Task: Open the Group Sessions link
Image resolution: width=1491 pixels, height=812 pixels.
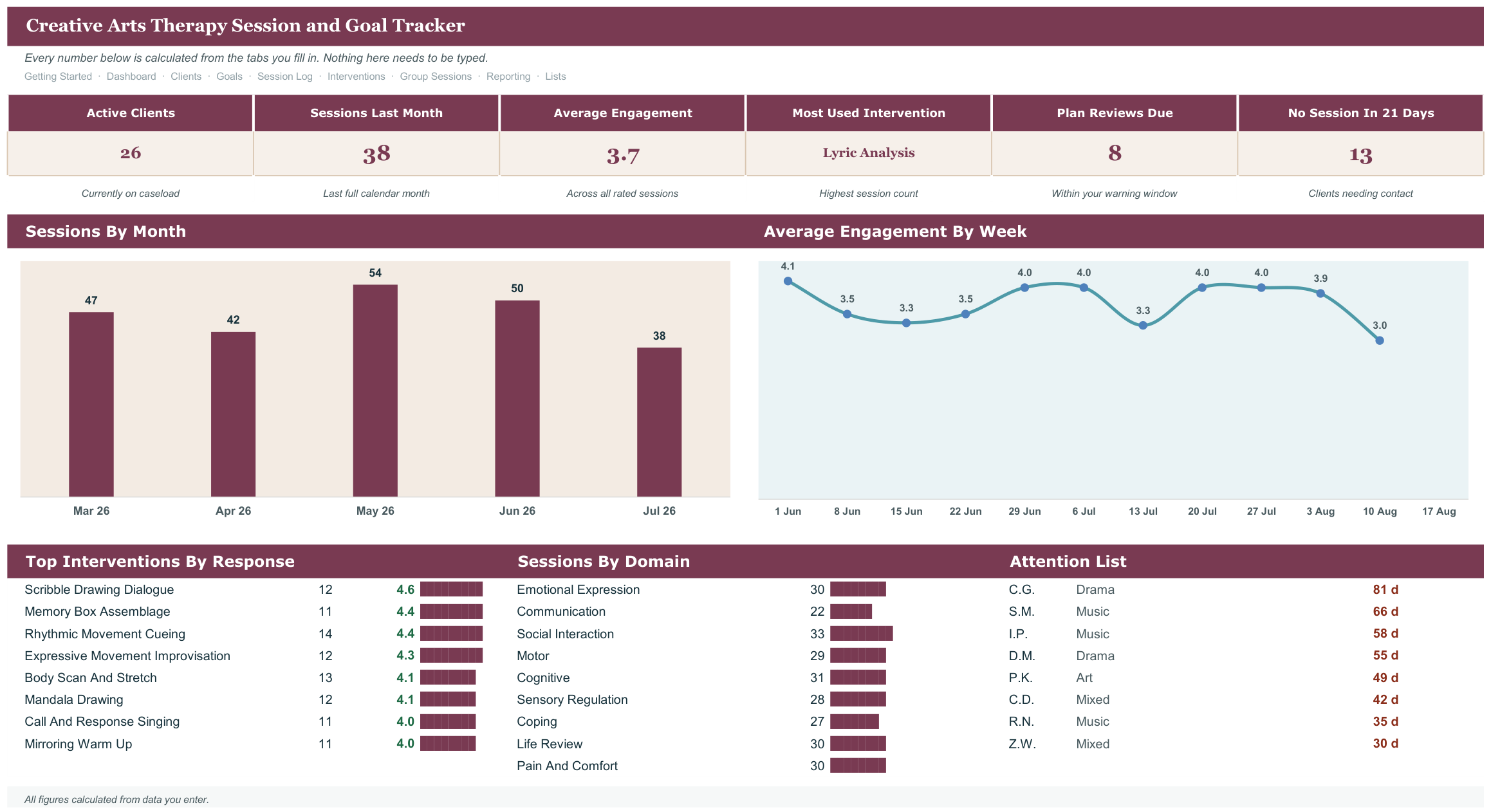Action: tap(436, 77)
